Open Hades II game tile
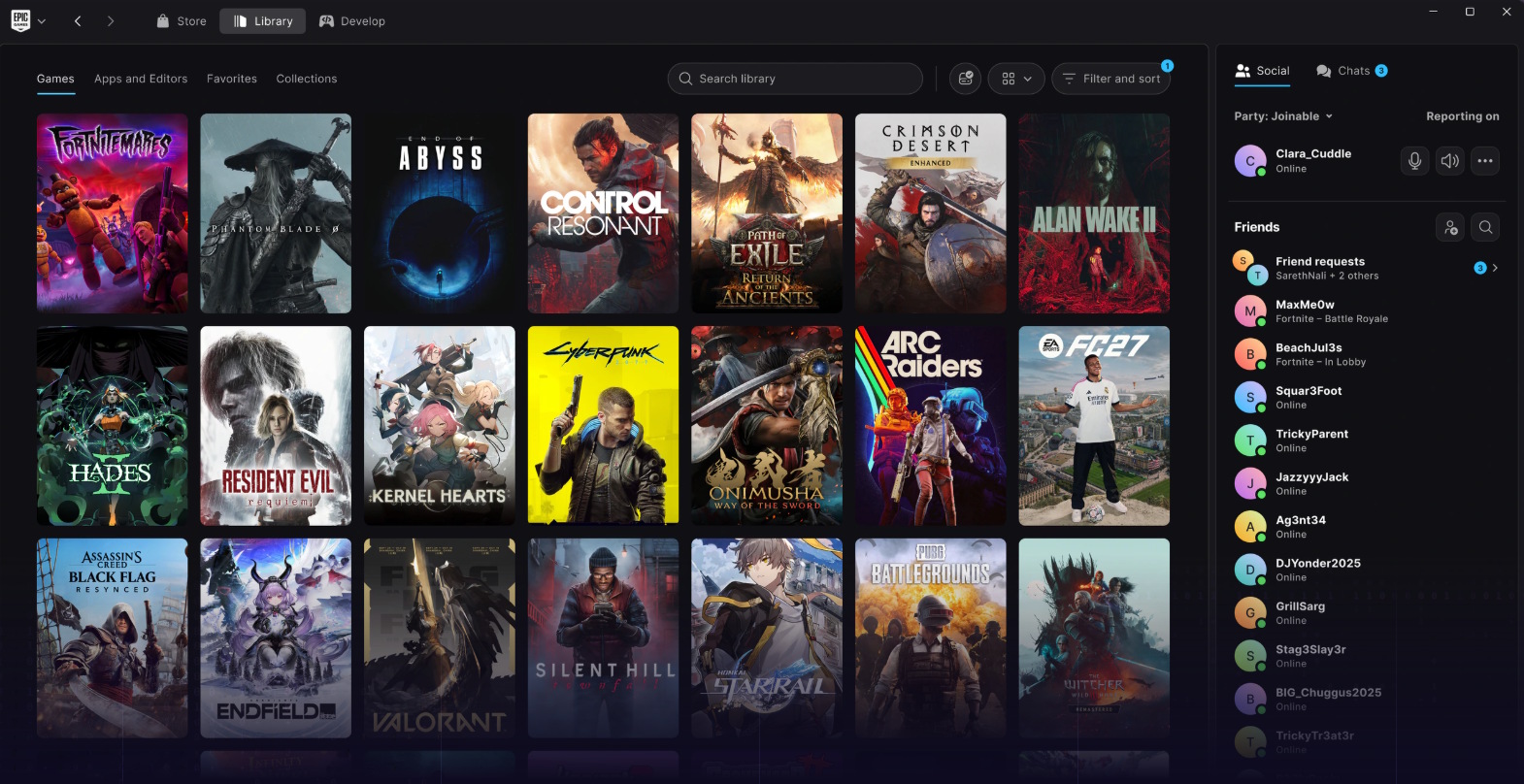1524x784 pixels. pos(113,426)
